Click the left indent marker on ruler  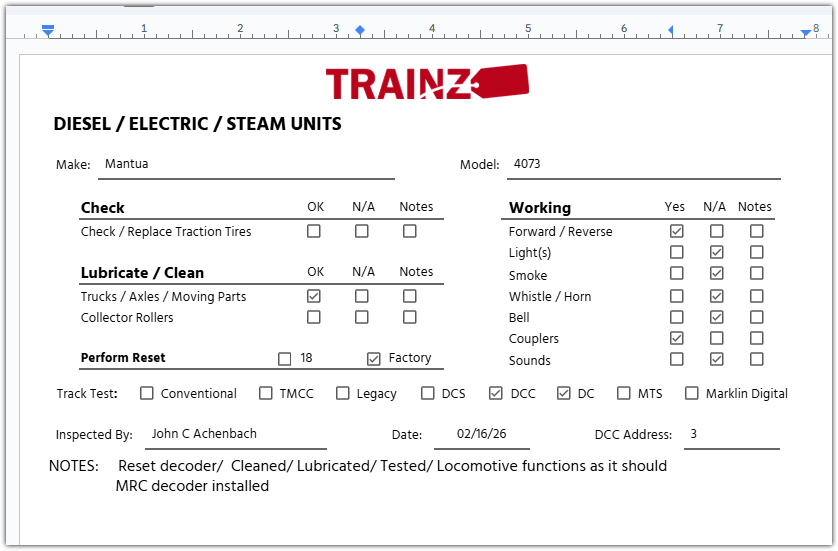(x=48, y=31)
